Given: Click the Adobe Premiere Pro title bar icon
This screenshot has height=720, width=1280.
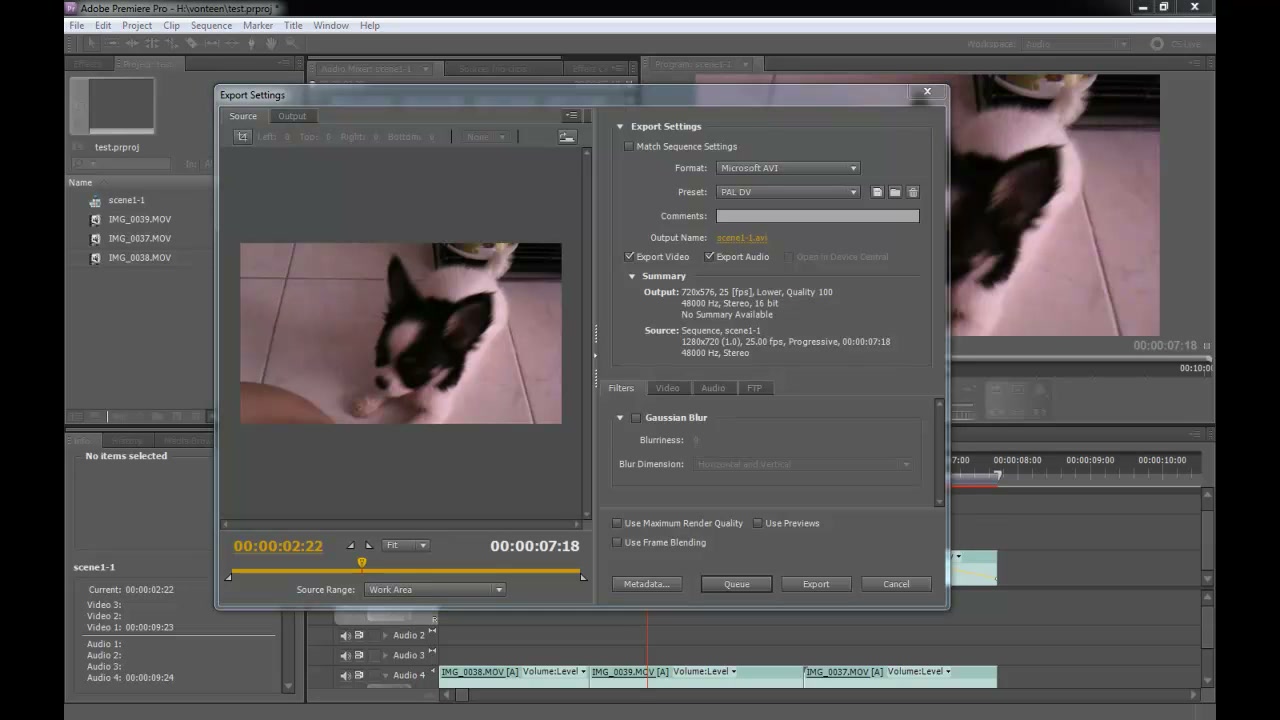Looking at the screenshot, I should (x=72, y=8).
